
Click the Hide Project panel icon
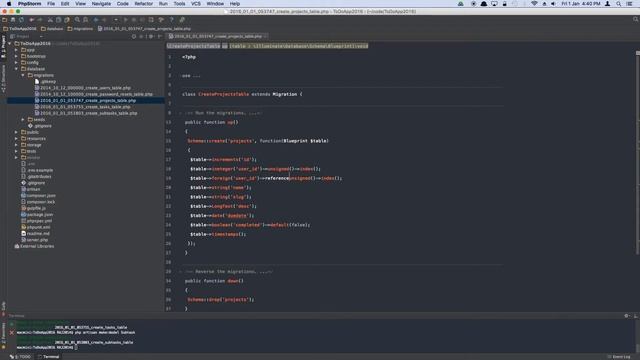(x=160, y=36)
